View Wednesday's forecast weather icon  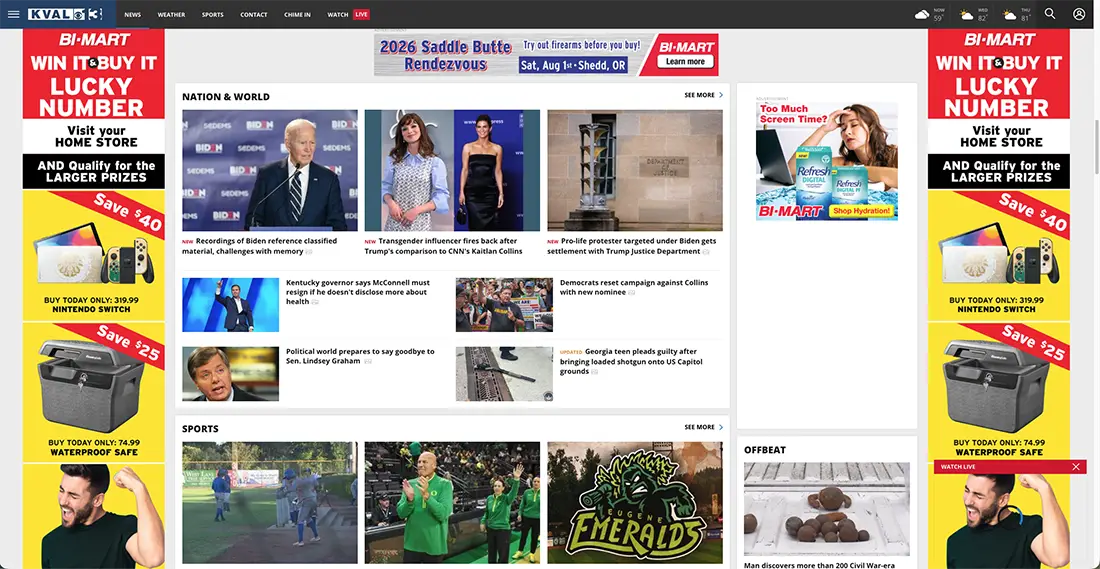(967, 15)
